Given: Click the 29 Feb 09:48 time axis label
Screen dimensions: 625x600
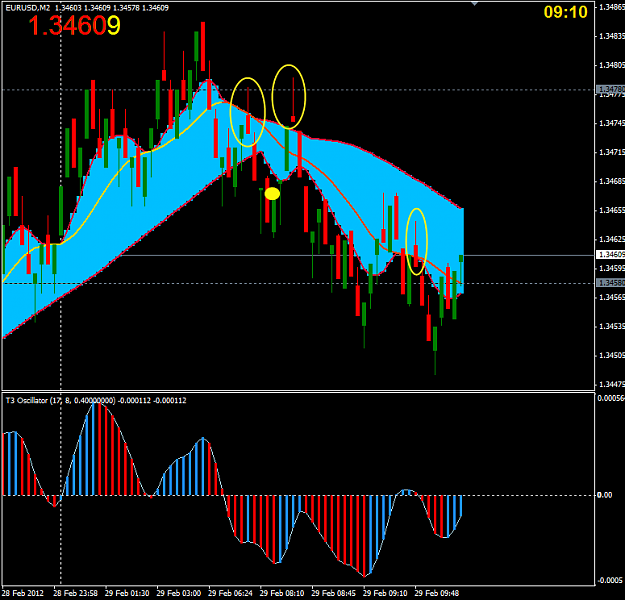Looking at the screenshot, I should tap(437, 593).
